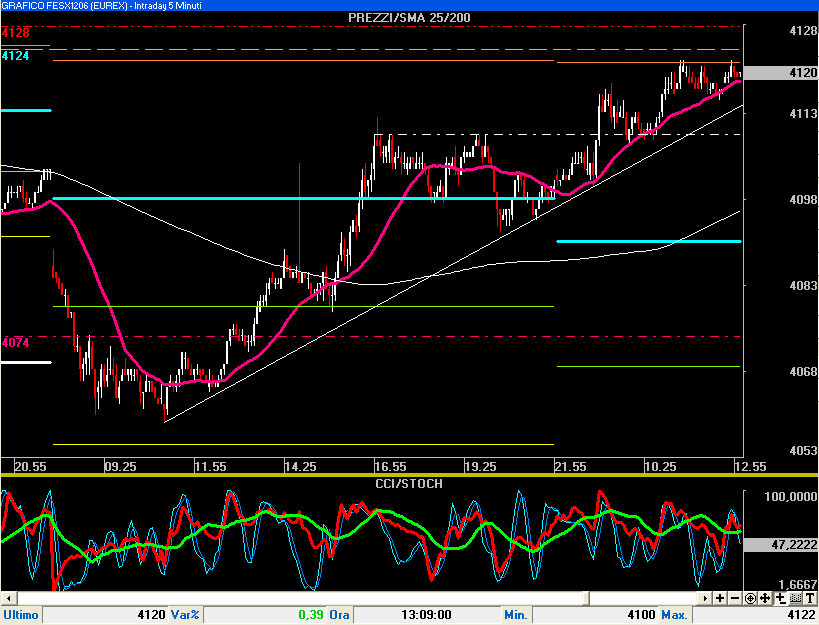The height and width of the screenshot is (625, 819).
Task: Click the 4113 price axis label
Action: (x=803, y=113)
